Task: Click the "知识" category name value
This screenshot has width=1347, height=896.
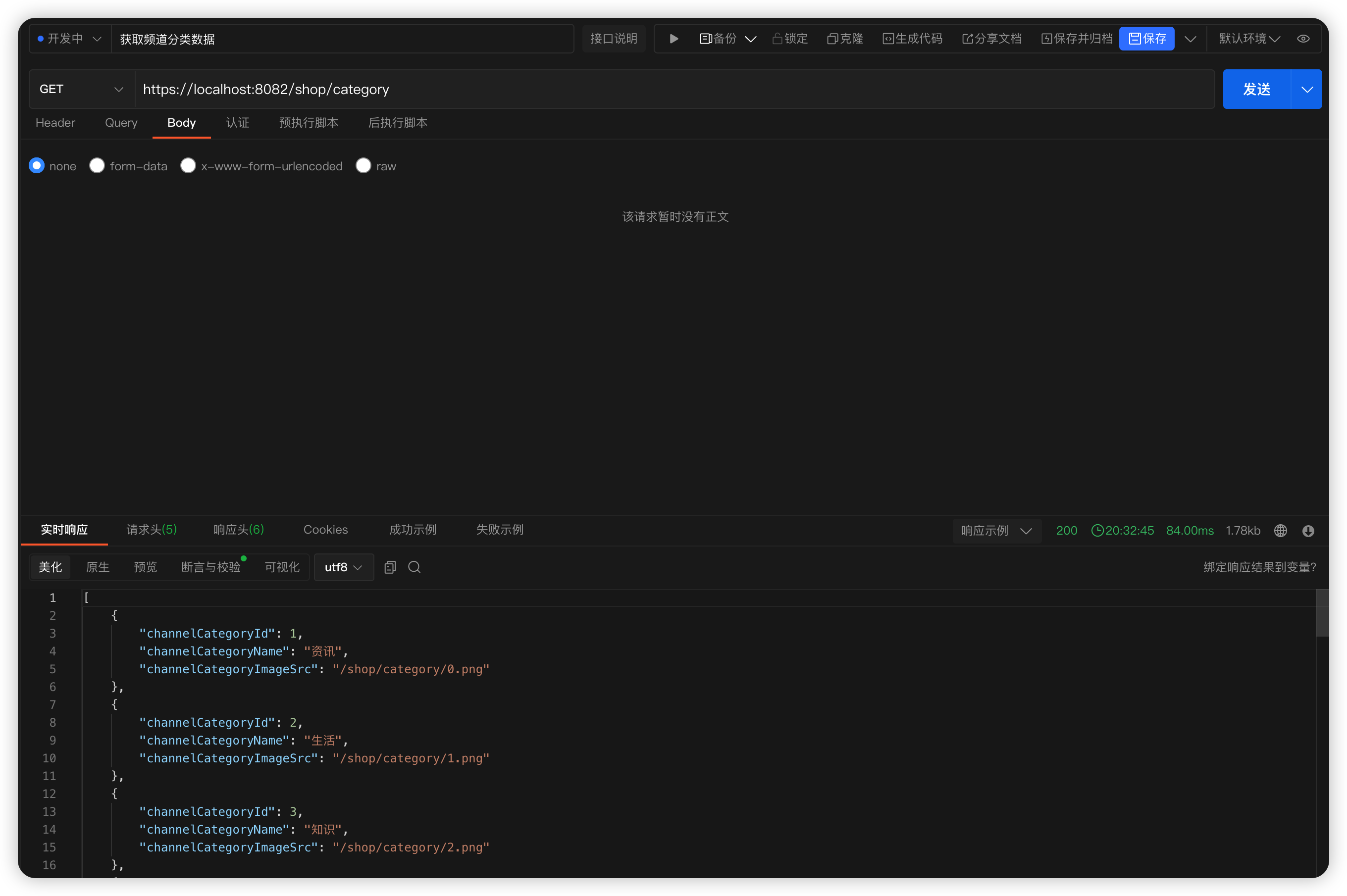Action: tap(322, 830)
